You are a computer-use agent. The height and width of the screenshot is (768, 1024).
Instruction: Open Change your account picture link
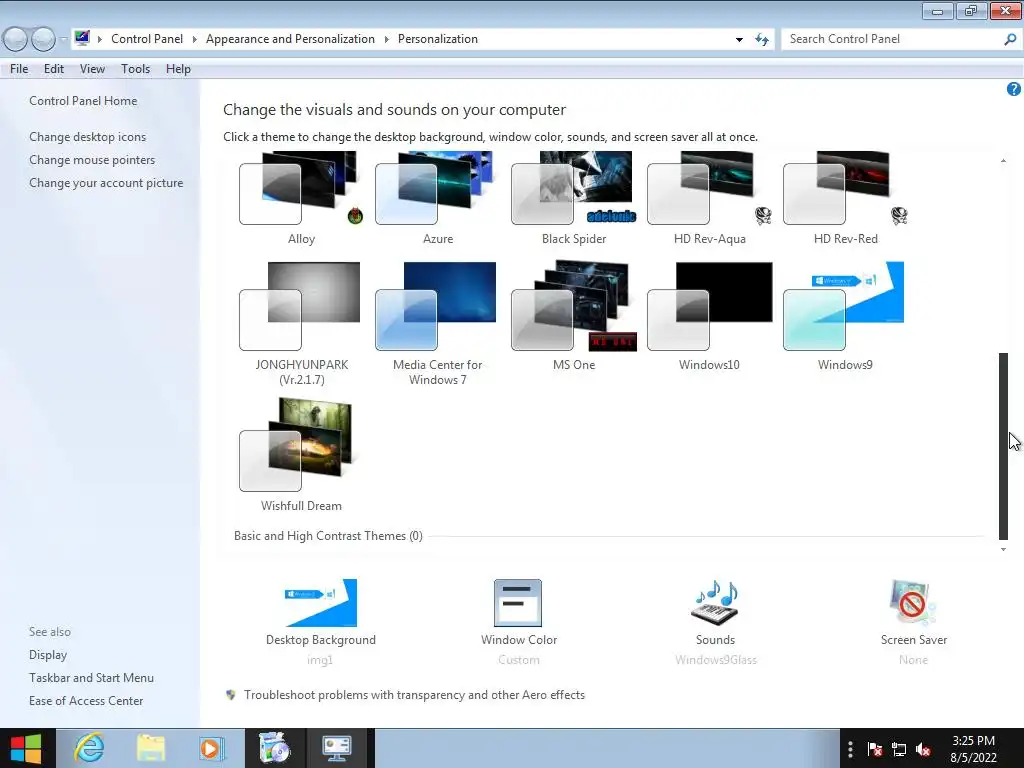click(x=106, y=183)
